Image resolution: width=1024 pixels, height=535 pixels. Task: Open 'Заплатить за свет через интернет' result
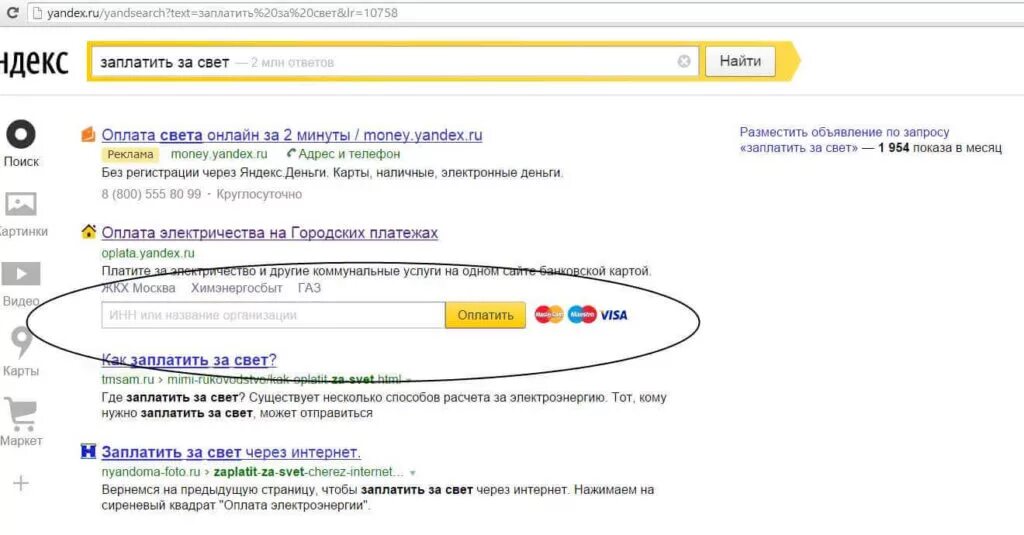231,452
